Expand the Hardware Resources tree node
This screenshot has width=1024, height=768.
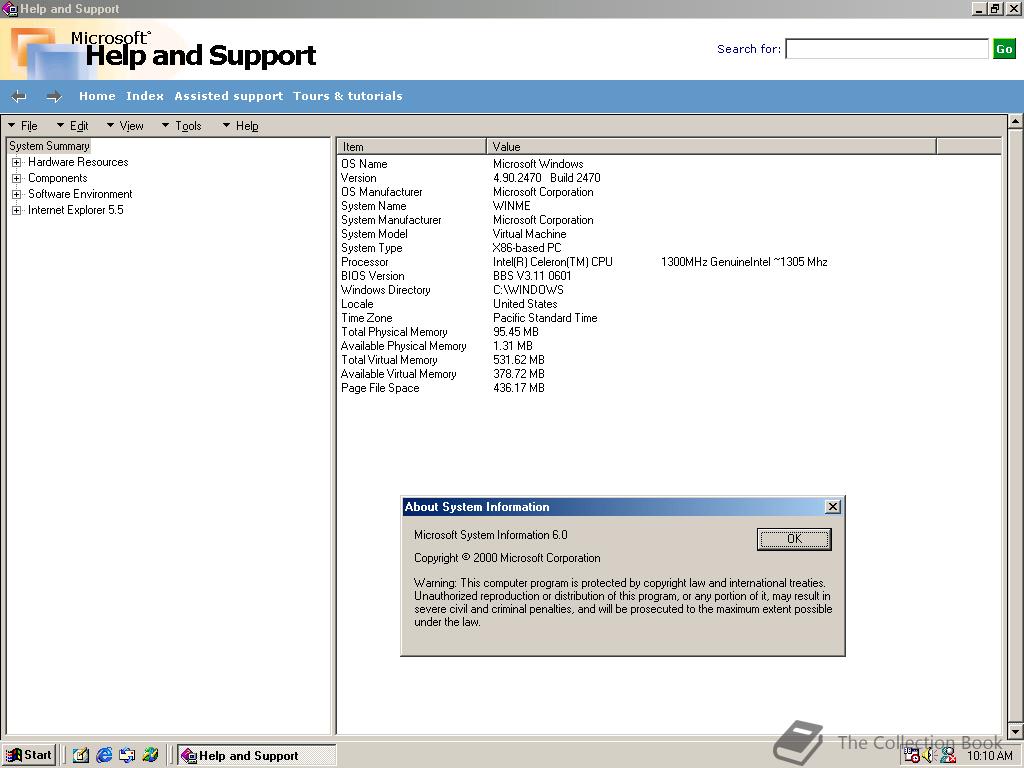(x=16, y=162)
